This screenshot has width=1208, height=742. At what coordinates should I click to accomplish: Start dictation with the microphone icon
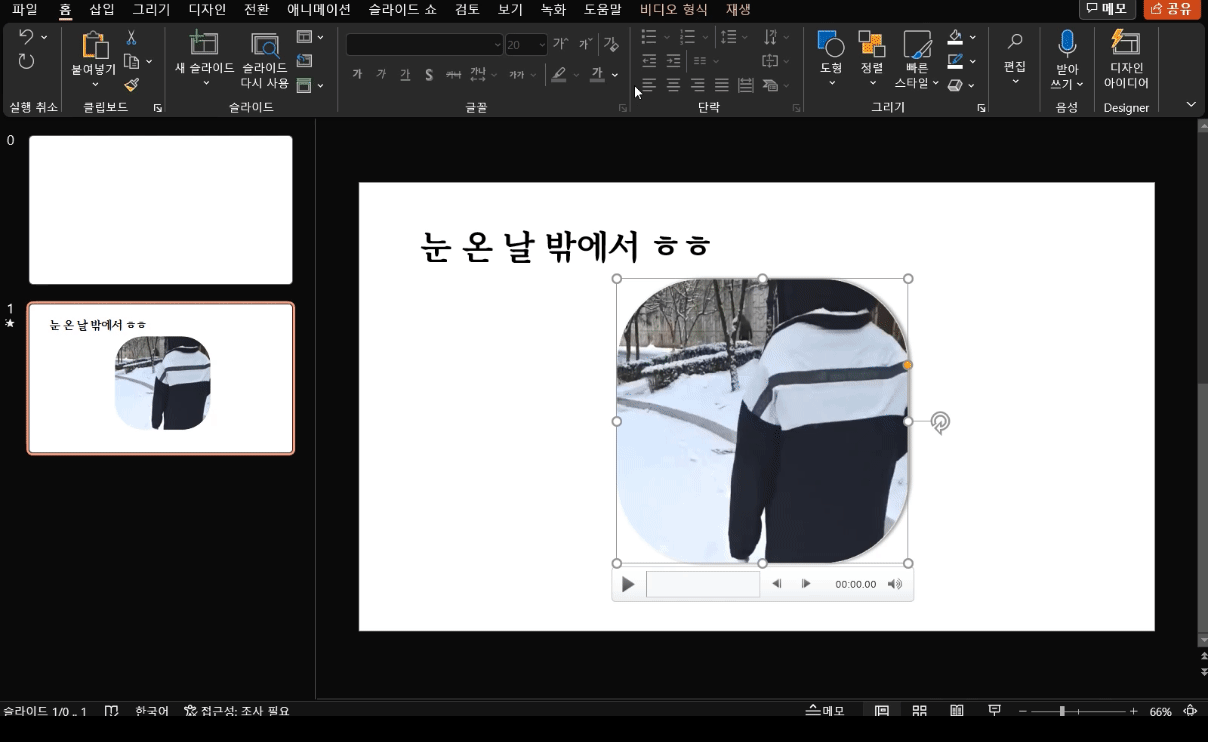coord(1067,43)
